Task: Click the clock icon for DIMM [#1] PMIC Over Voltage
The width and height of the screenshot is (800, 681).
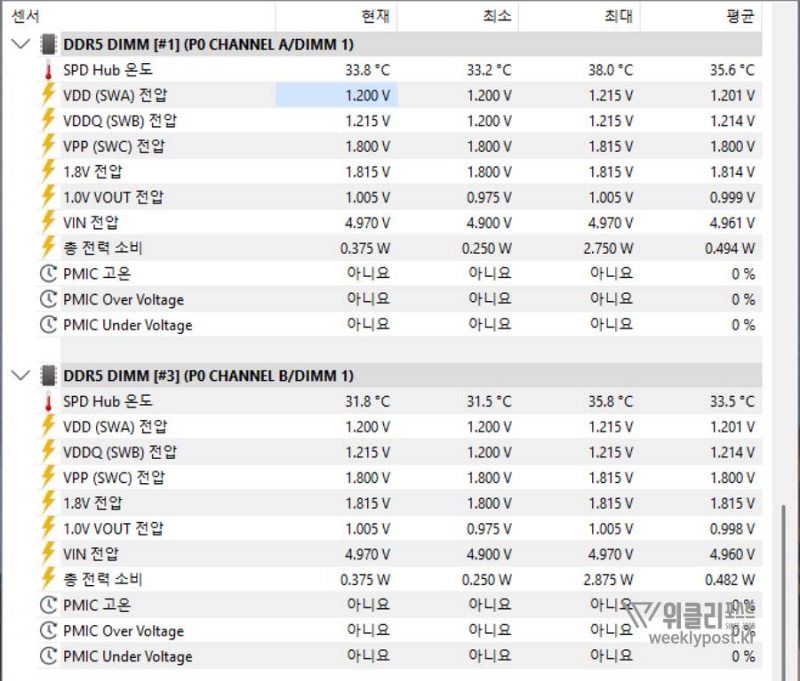Action: [x=47, y=299]
